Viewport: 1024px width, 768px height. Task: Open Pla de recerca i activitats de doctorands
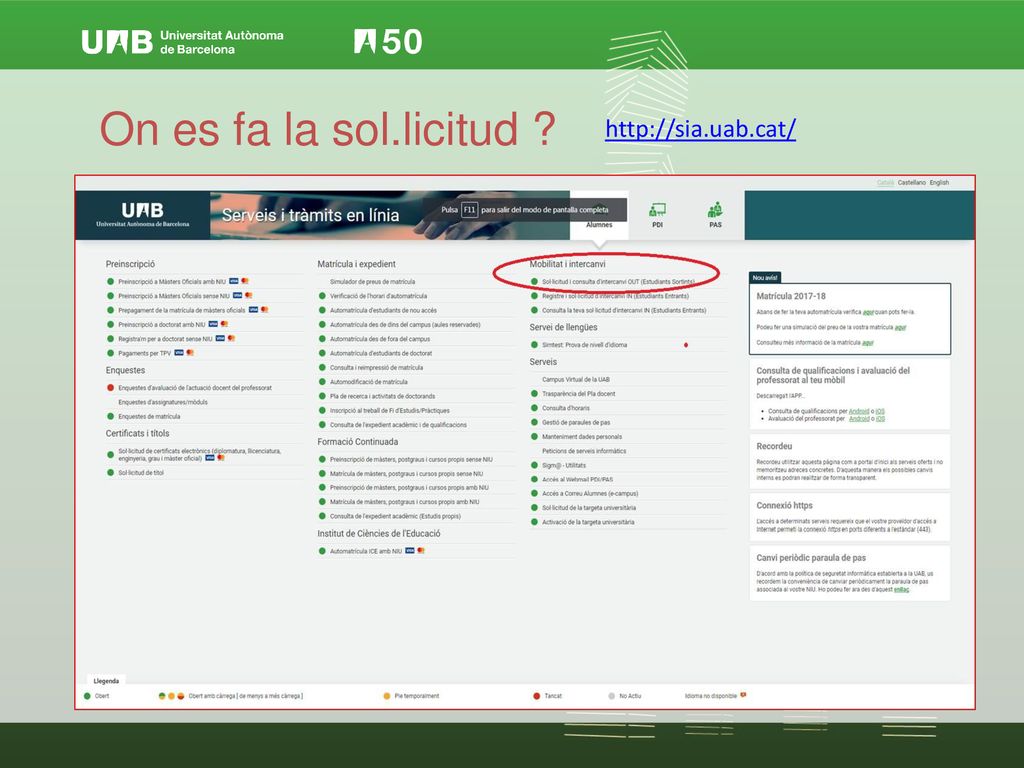pyautogui.click(x=382, y=396)
